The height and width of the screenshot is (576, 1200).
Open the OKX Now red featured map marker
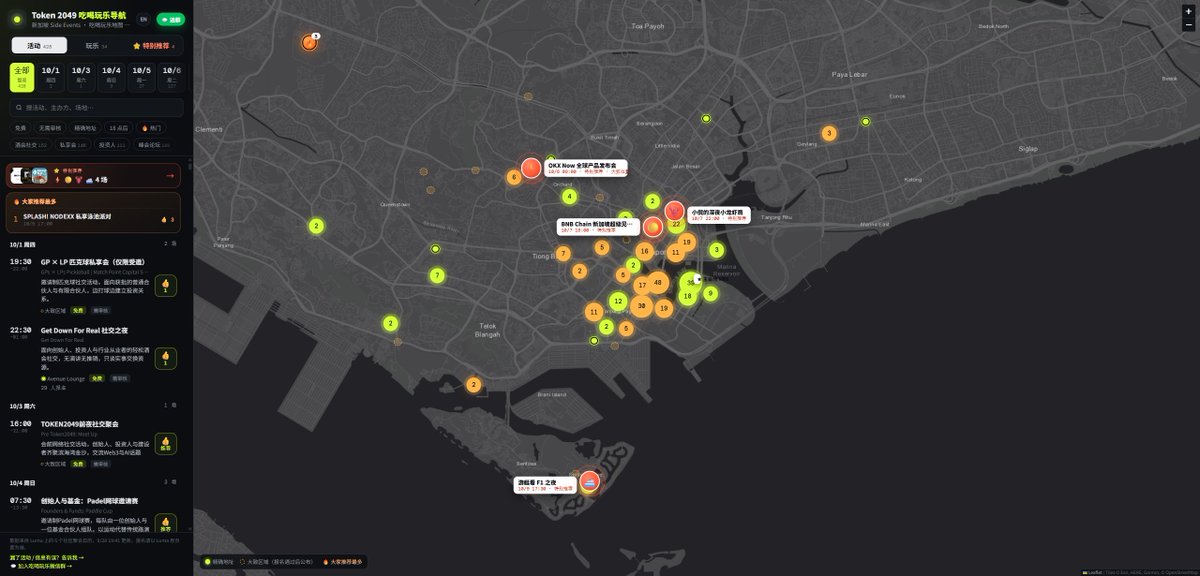click(x=531, y=168)
